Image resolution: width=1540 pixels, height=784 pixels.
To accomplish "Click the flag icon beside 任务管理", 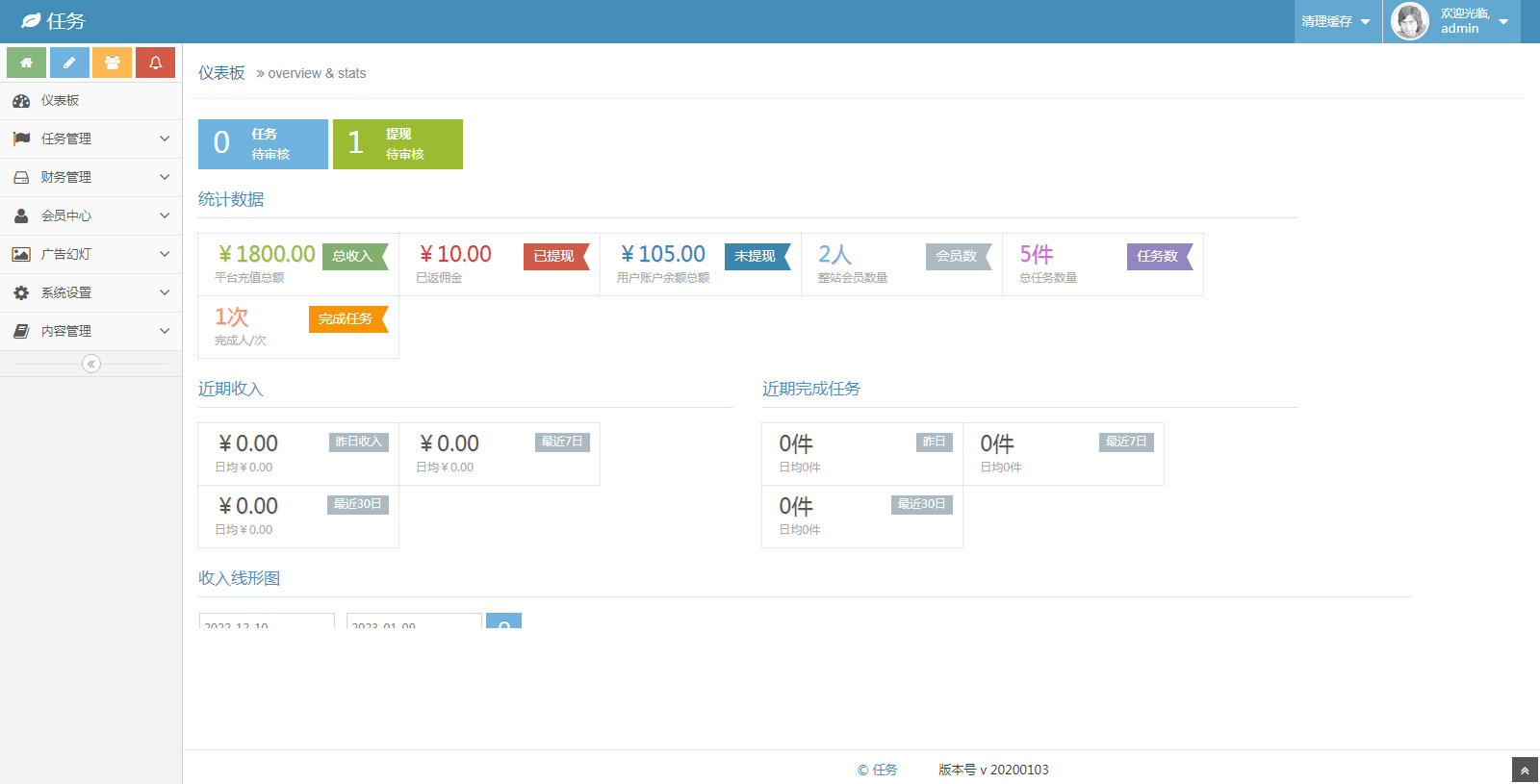I will pos(21,139).
